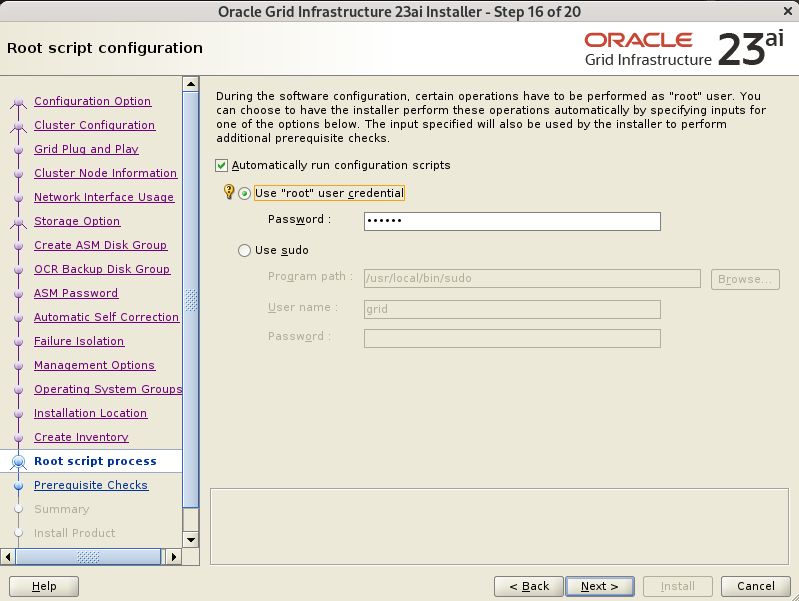Open the Failure Isolation step link

79,341
